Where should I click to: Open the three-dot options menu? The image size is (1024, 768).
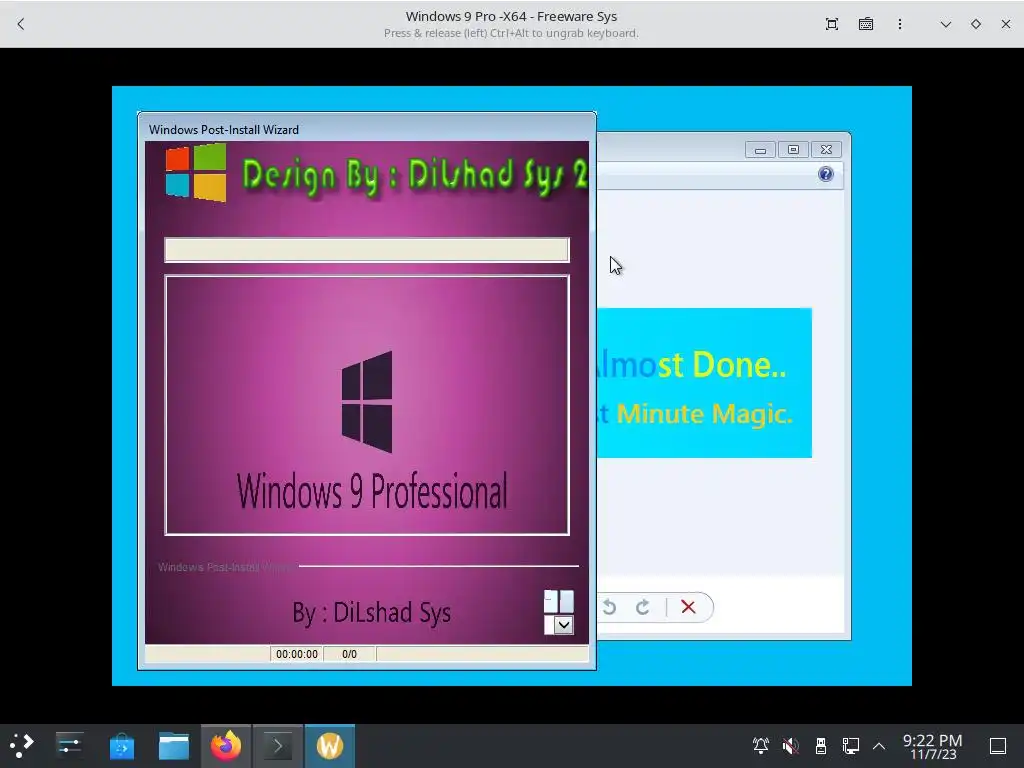tap(900, 24)
